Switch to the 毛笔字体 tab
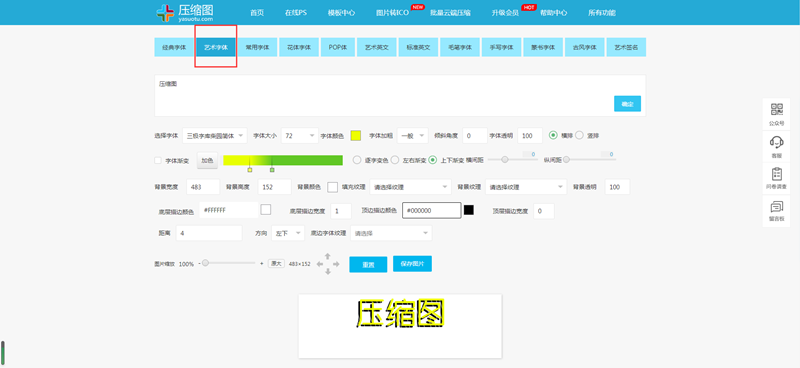The width and height of the screenshot is (800, 368). coord(460,47)
